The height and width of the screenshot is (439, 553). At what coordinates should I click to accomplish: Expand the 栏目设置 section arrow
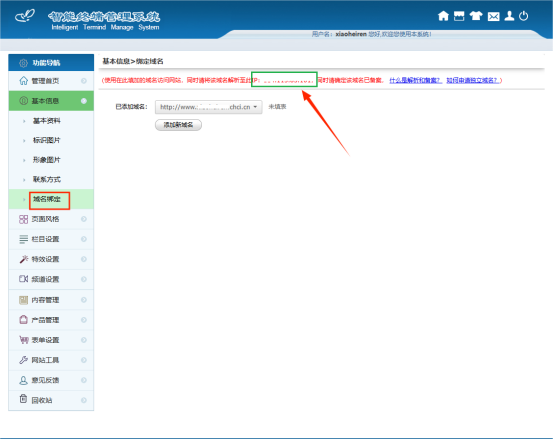[84, 239]
